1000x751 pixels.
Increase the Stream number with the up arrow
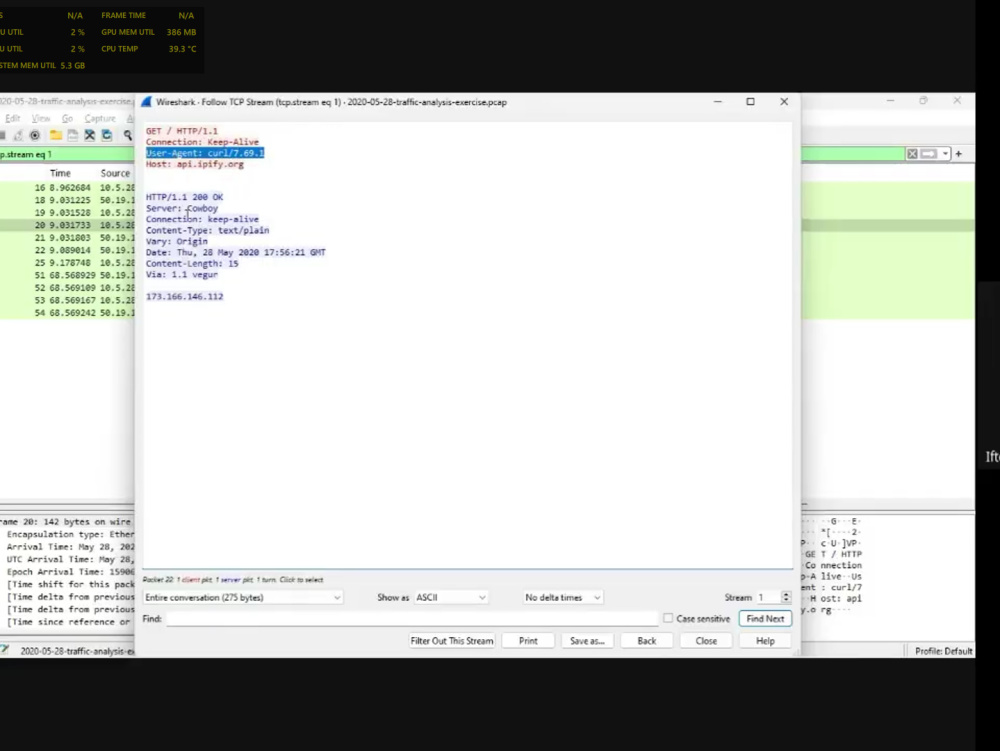pyautogui.click(x=786, y=594)
